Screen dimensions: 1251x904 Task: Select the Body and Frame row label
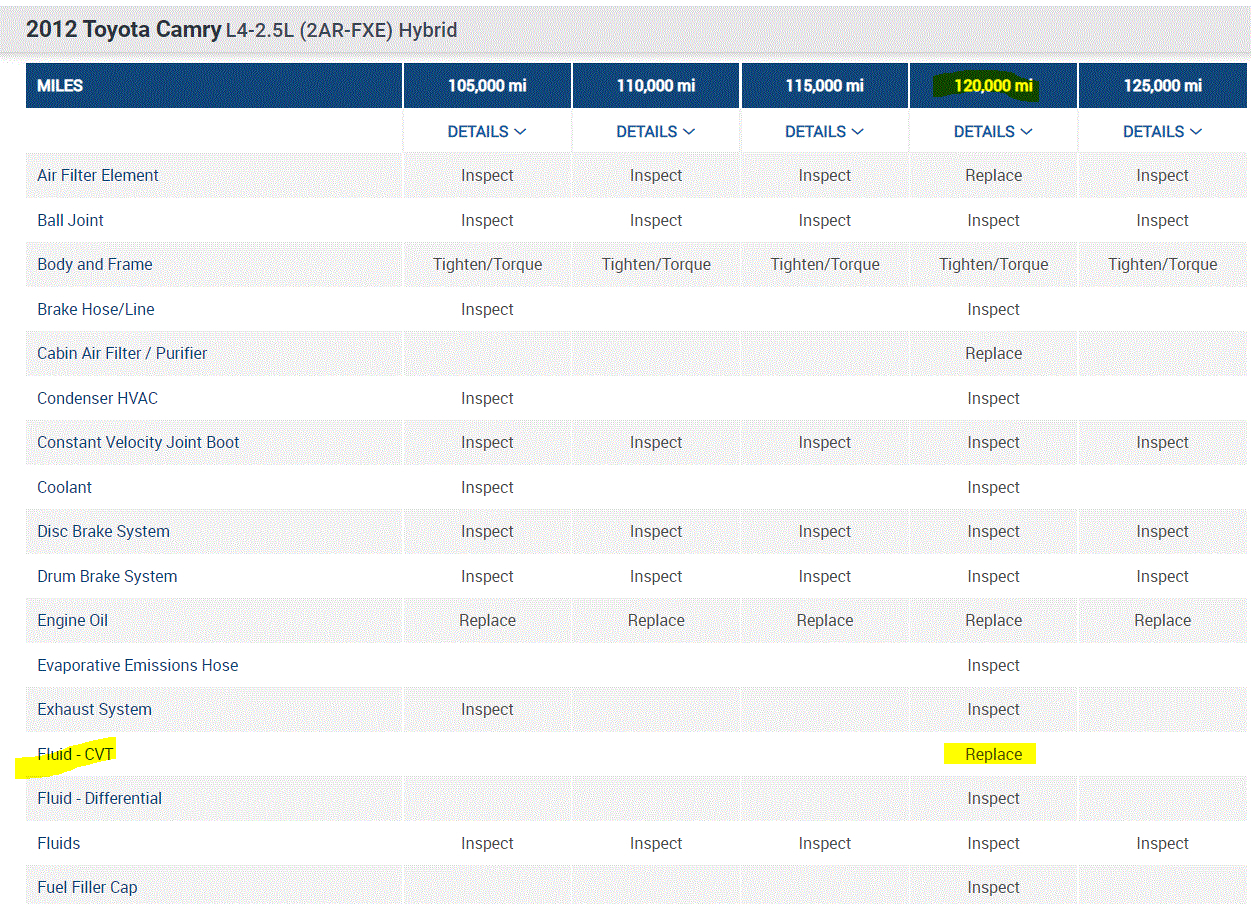pyautogui.click(x=95, y=264)
